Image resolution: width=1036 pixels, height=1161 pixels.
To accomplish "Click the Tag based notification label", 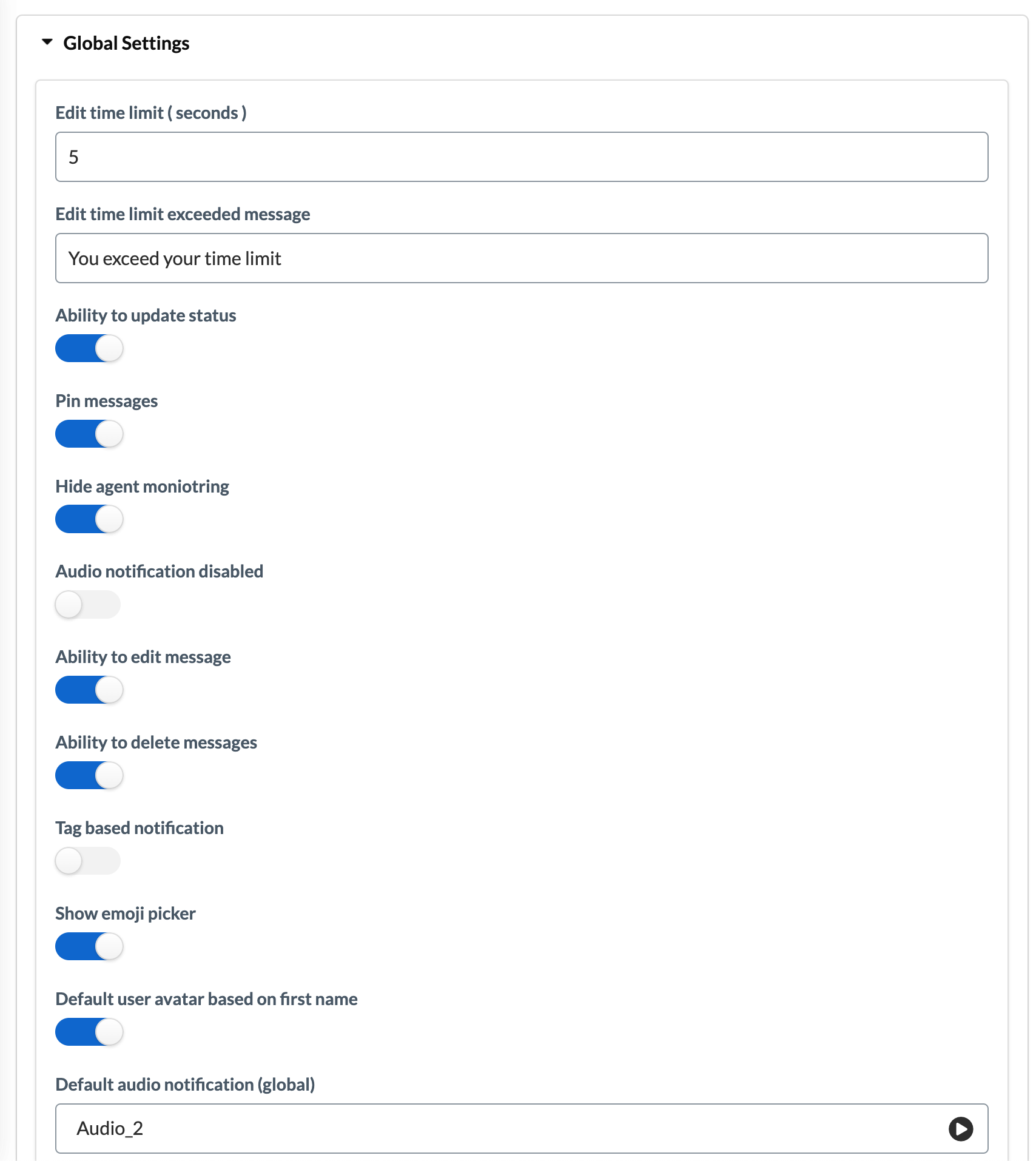I will (140, 828).
